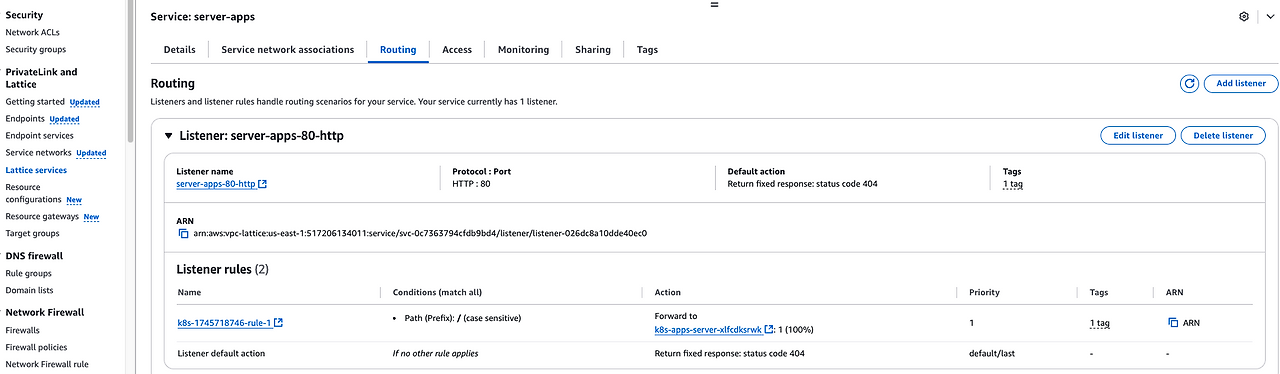Open Network ACLs in the sidebar
The height and width of the screenshot is (374, 1280).
33,32
